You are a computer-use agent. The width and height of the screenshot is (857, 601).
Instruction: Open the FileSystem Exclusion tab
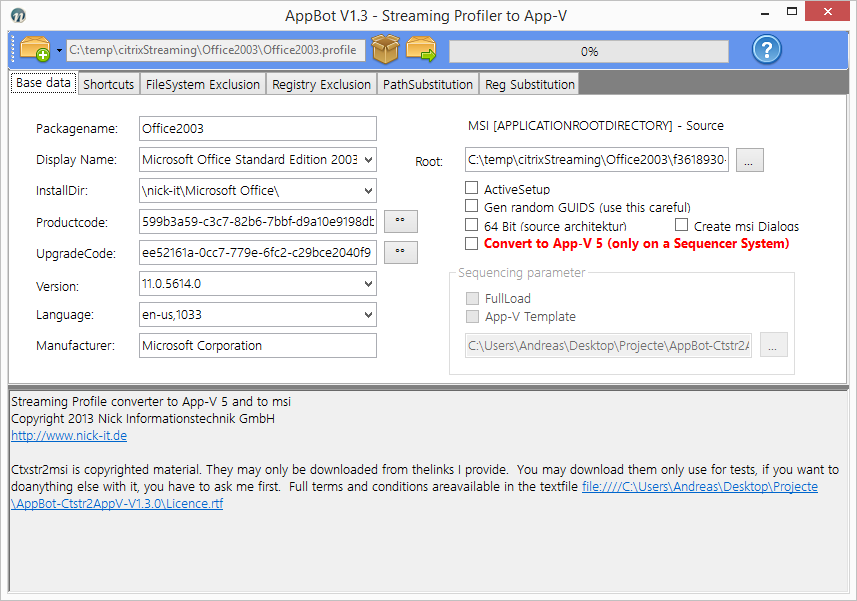pyautogui.click(x=203, y=84)
